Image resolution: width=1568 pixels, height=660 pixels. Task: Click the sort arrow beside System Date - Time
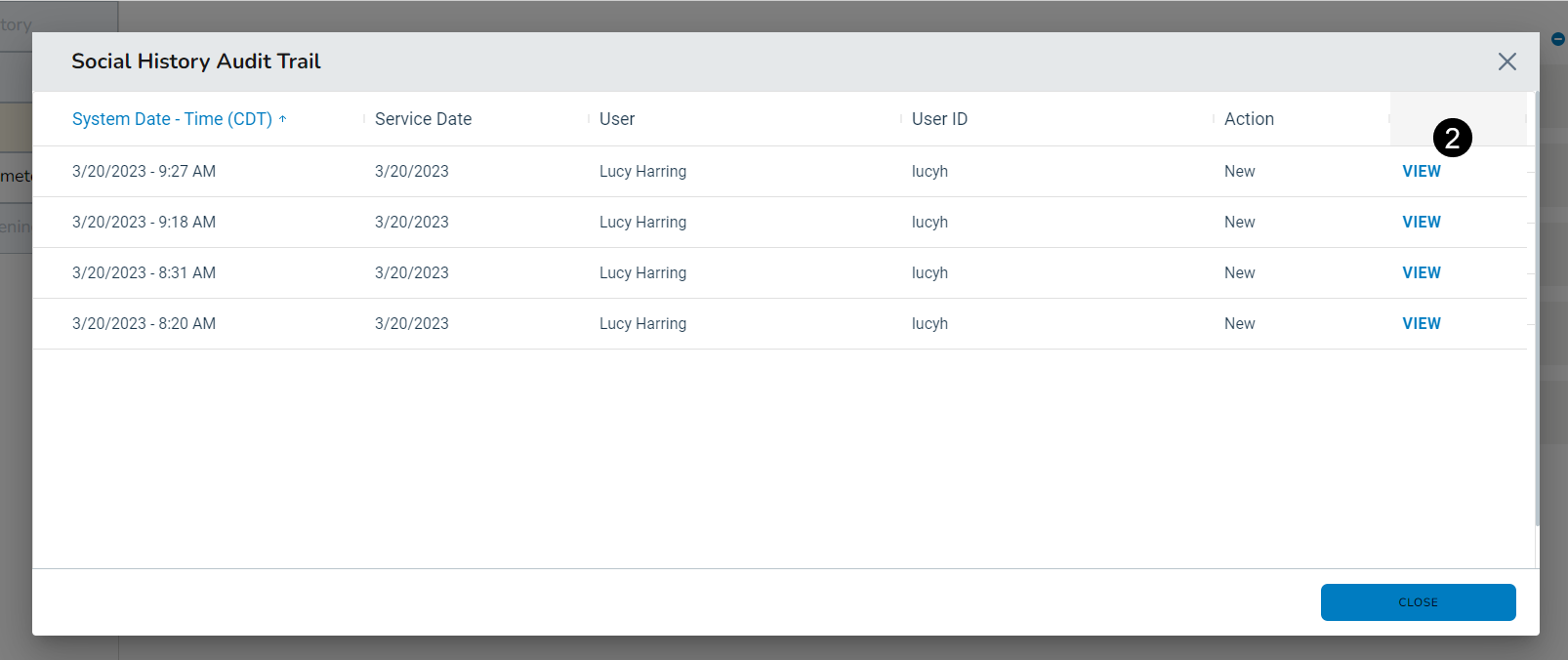pyautogui.click(x=283, y=119)
